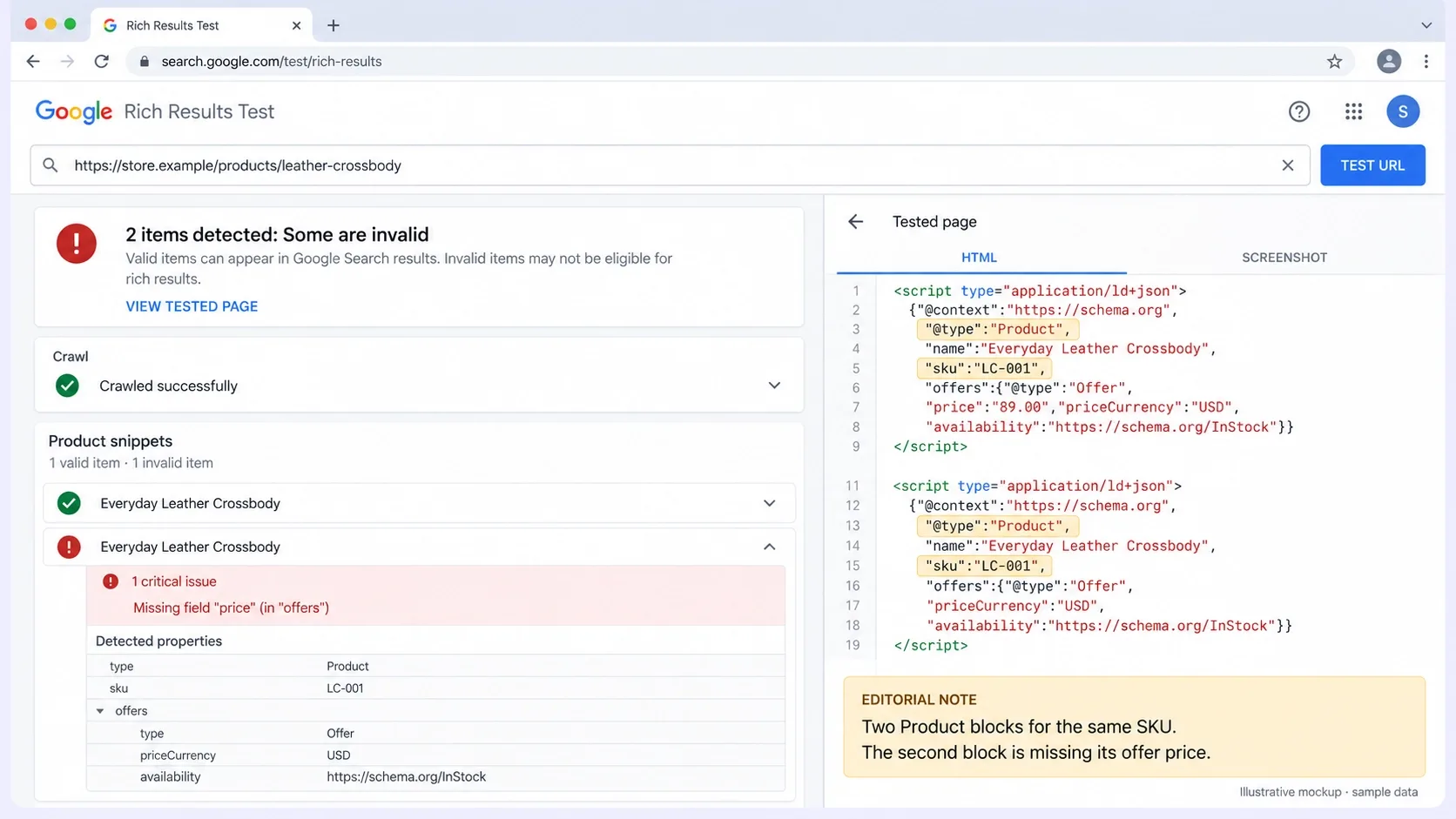
Task: Close the Rich Results Test tab
Action: (x=296, y=25)
